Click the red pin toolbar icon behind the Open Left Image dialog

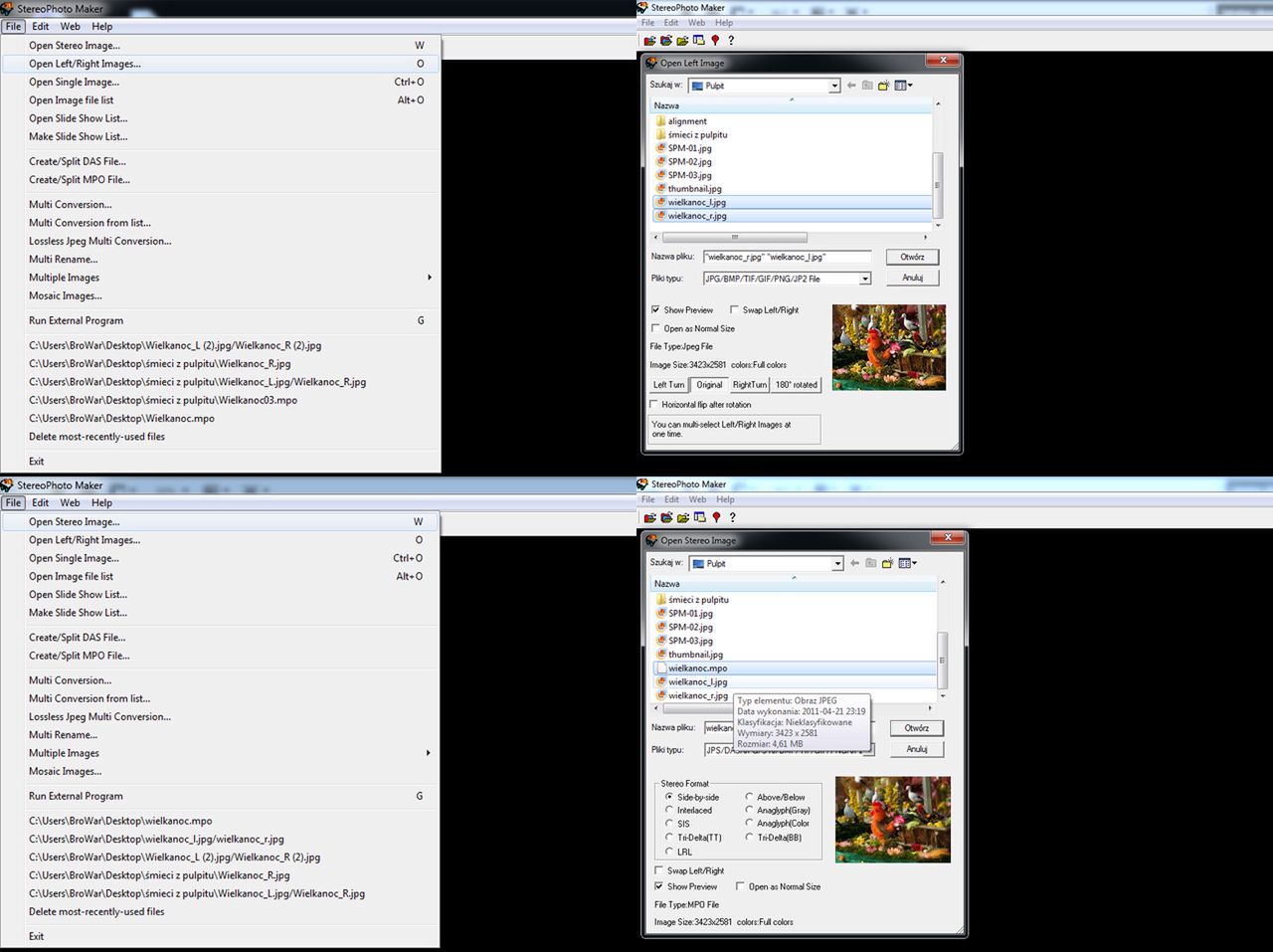pos(715,41)
